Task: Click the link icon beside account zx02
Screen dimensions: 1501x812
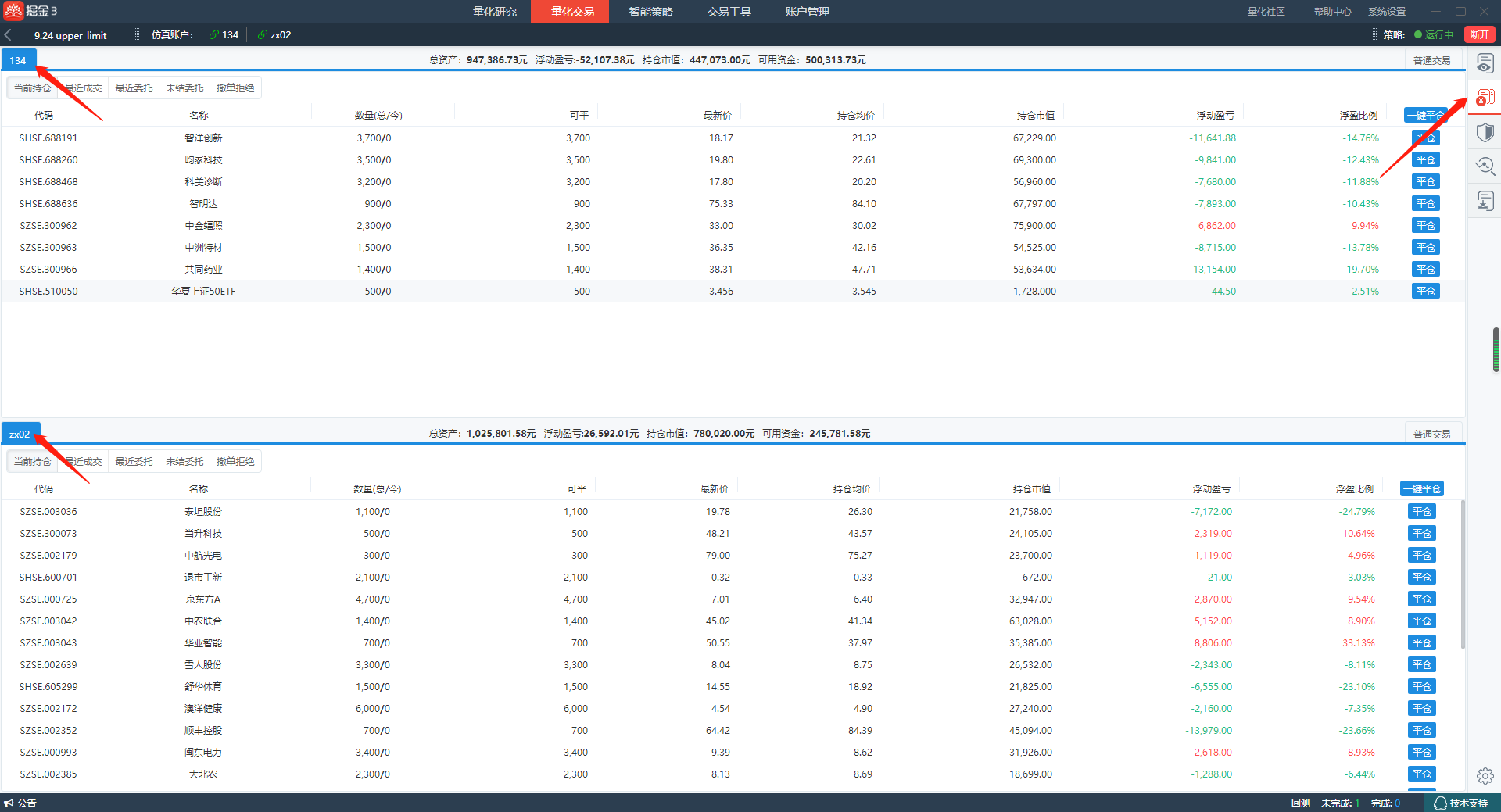Action: [x=262, y=35]
